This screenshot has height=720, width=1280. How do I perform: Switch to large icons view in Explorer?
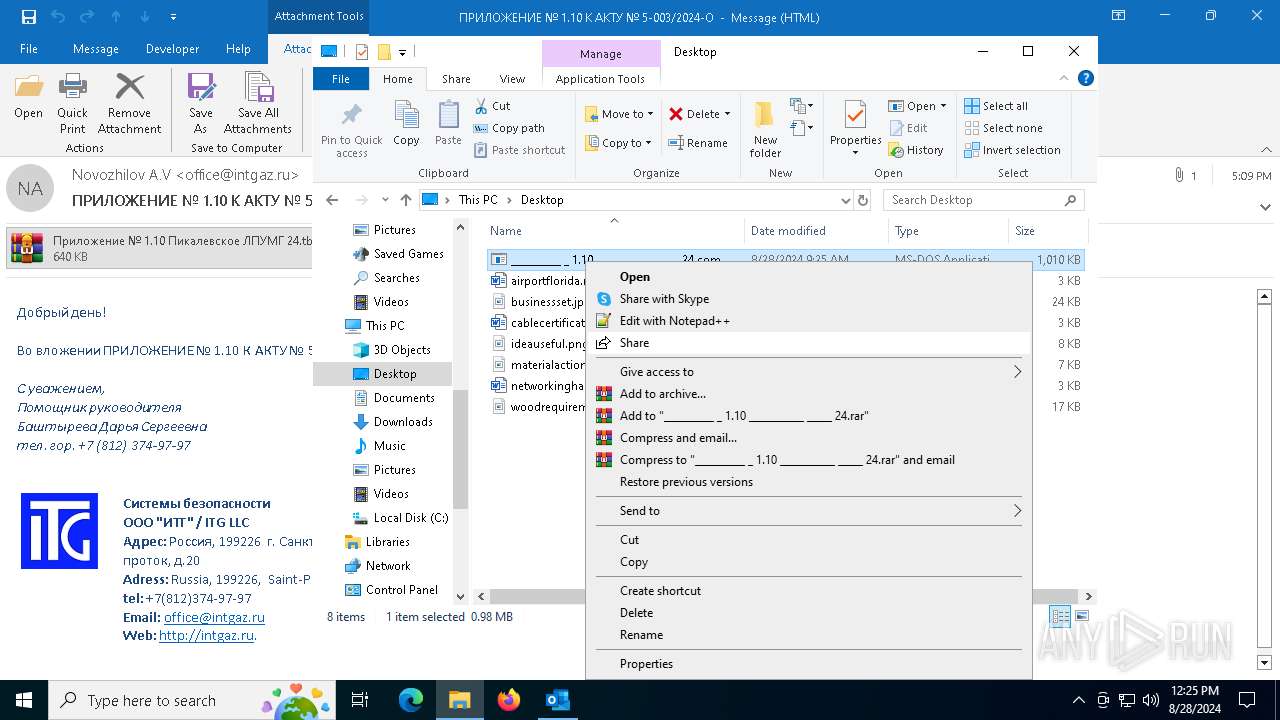pyautogui.click(x=1081, y=617)
